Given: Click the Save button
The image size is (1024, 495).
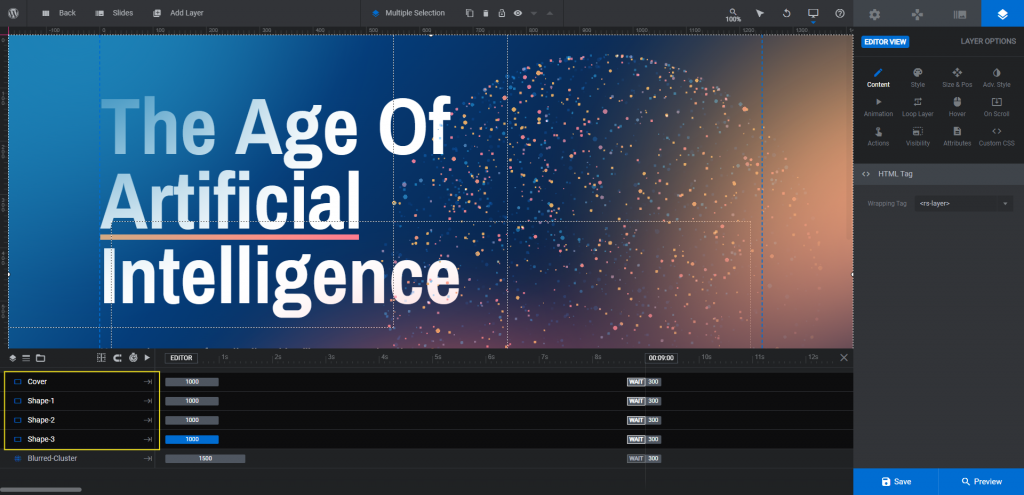Looking at the screenshot, I should [895, 481].
